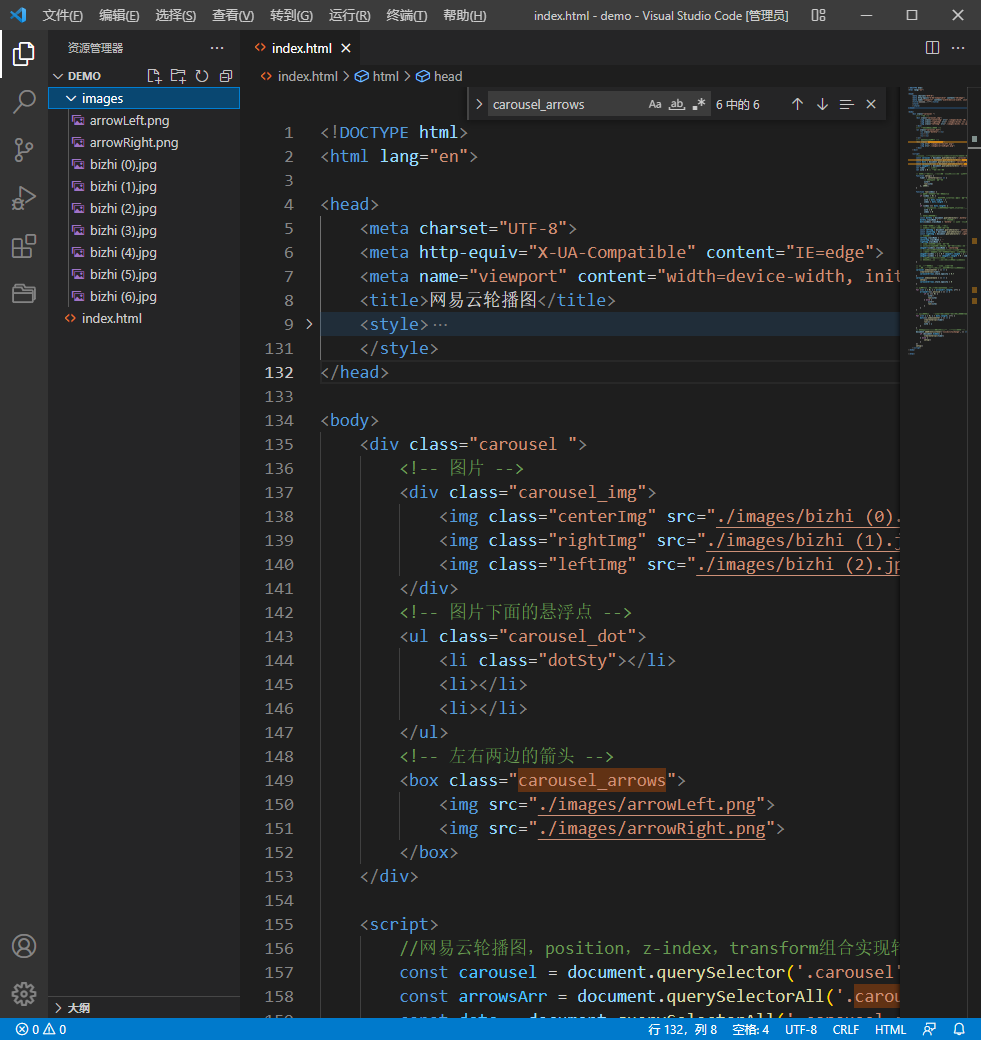Open the Source Control view
Viewport: 981px width, 1040px height.
coord(24,150)
